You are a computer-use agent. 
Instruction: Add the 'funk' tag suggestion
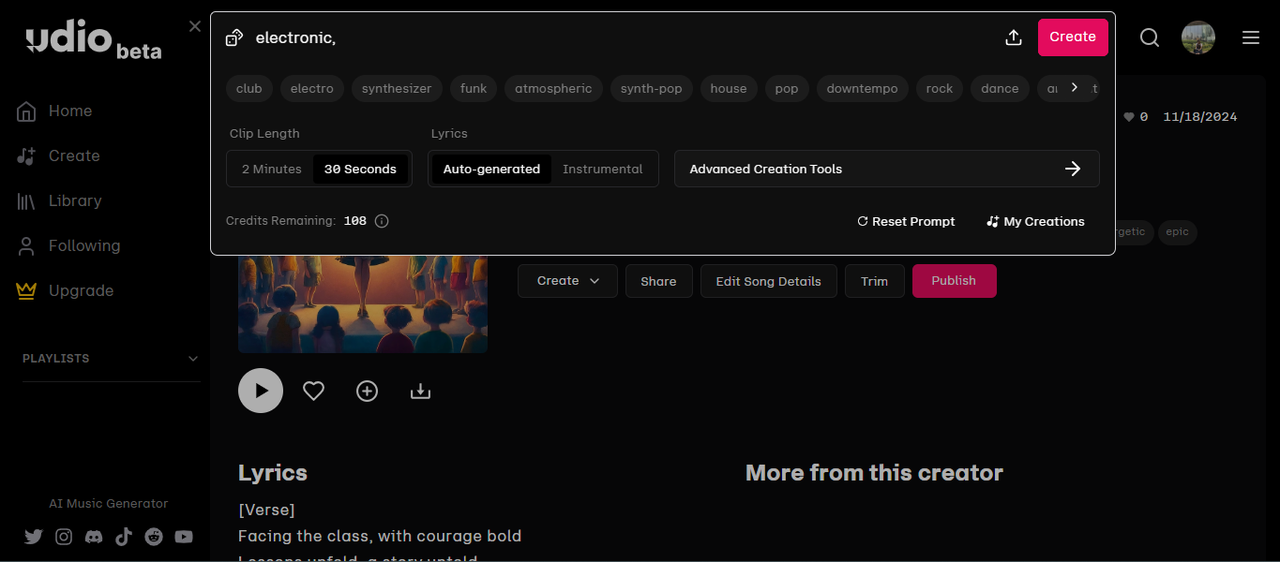point(474,89)
